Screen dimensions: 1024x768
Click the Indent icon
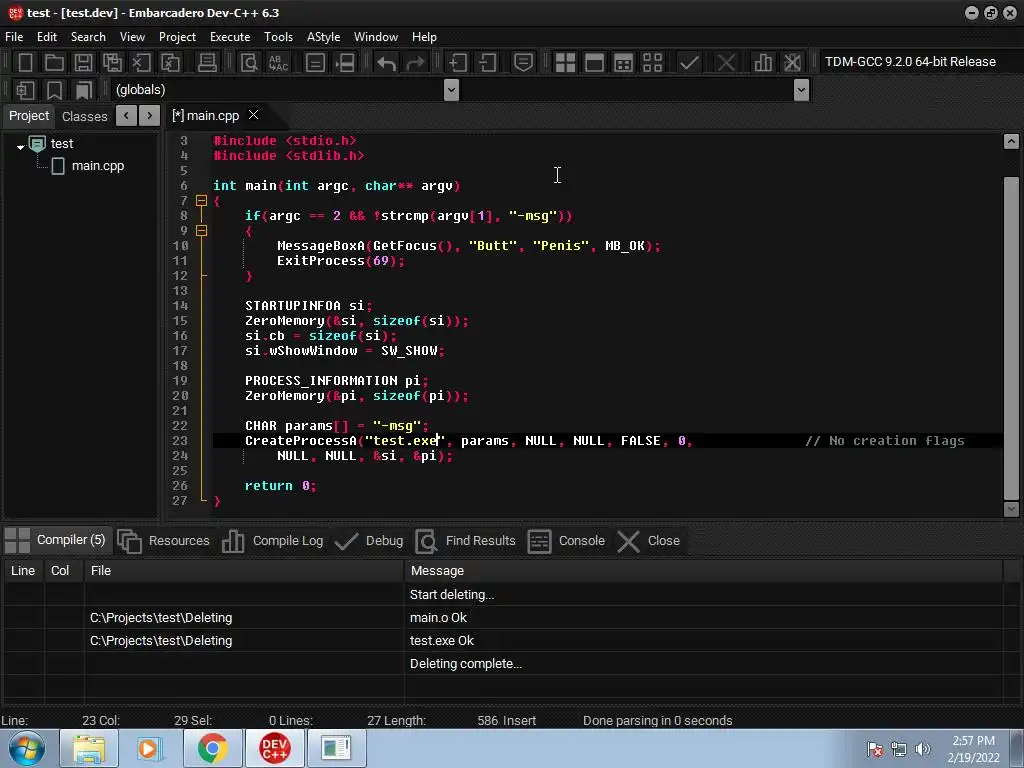point(458,63)
